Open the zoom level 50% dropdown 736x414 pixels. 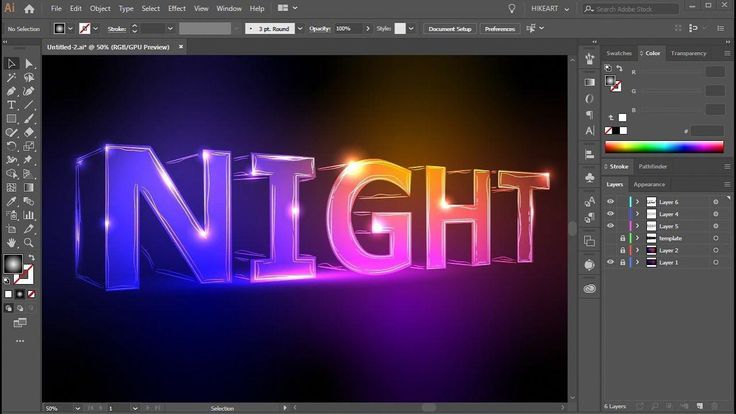point(77,408)
